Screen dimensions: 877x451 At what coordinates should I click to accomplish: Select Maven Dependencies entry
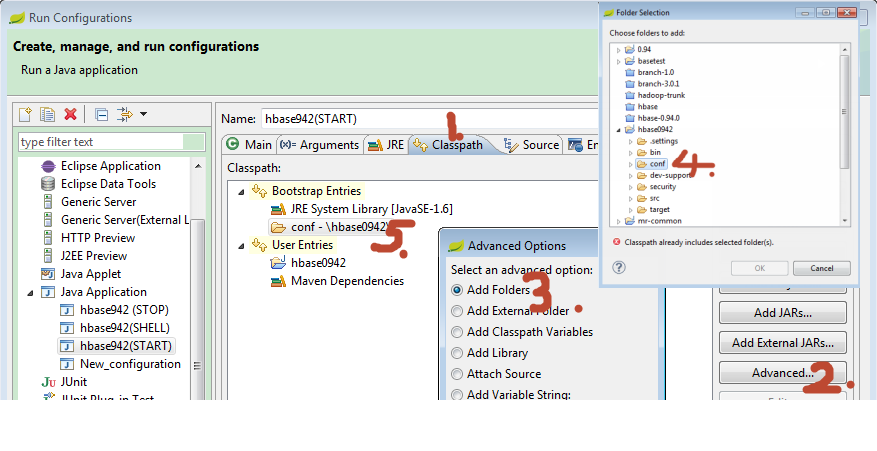pyautogui.click(x=347, y=281)
